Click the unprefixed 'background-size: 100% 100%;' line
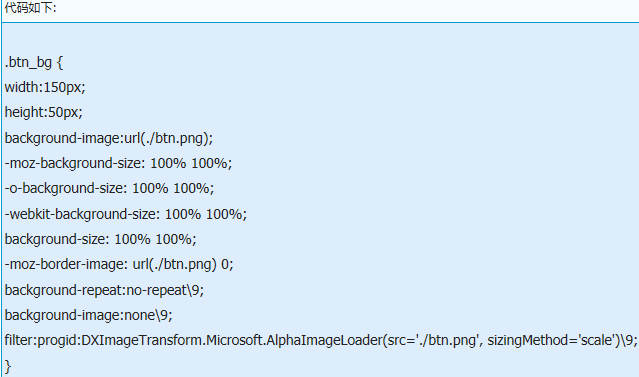The width and height of the screenshot is (639, 377). [100, 239]
